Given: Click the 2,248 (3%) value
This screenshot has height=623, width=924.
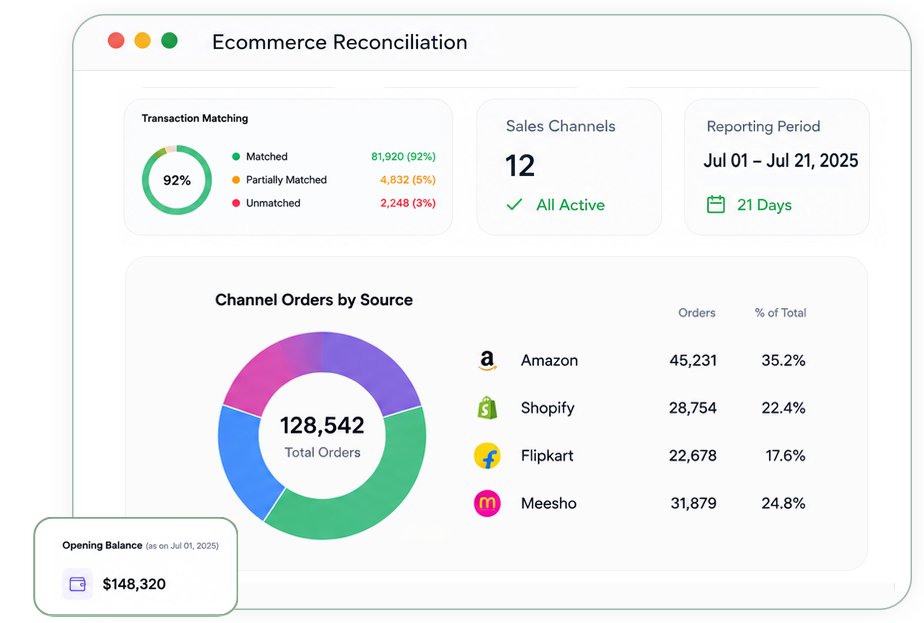Looking at the screenshot, I should coord(407,203).
